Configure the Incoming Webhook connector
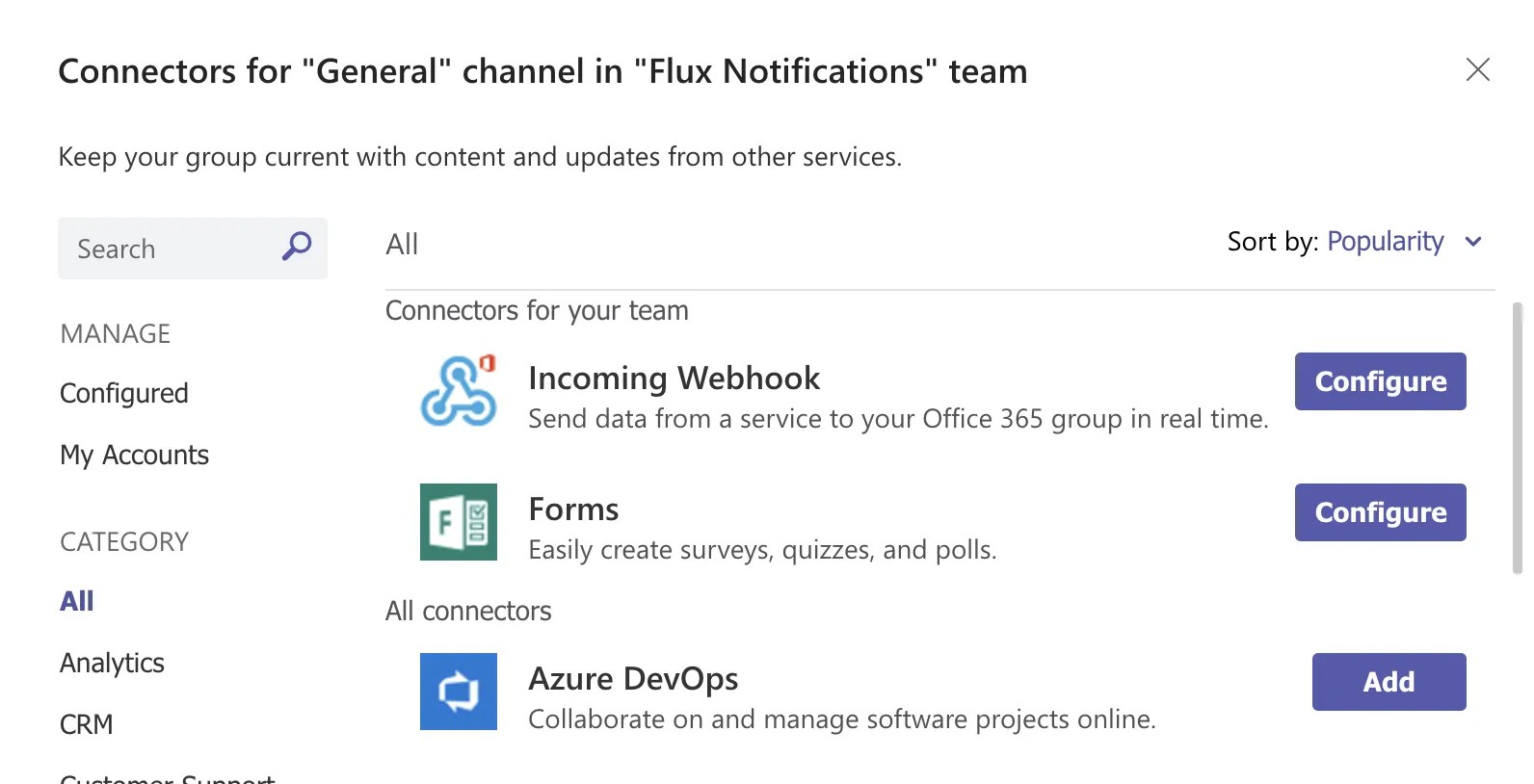Viewport: 1534px width, 784px height. pos(1381,381)
